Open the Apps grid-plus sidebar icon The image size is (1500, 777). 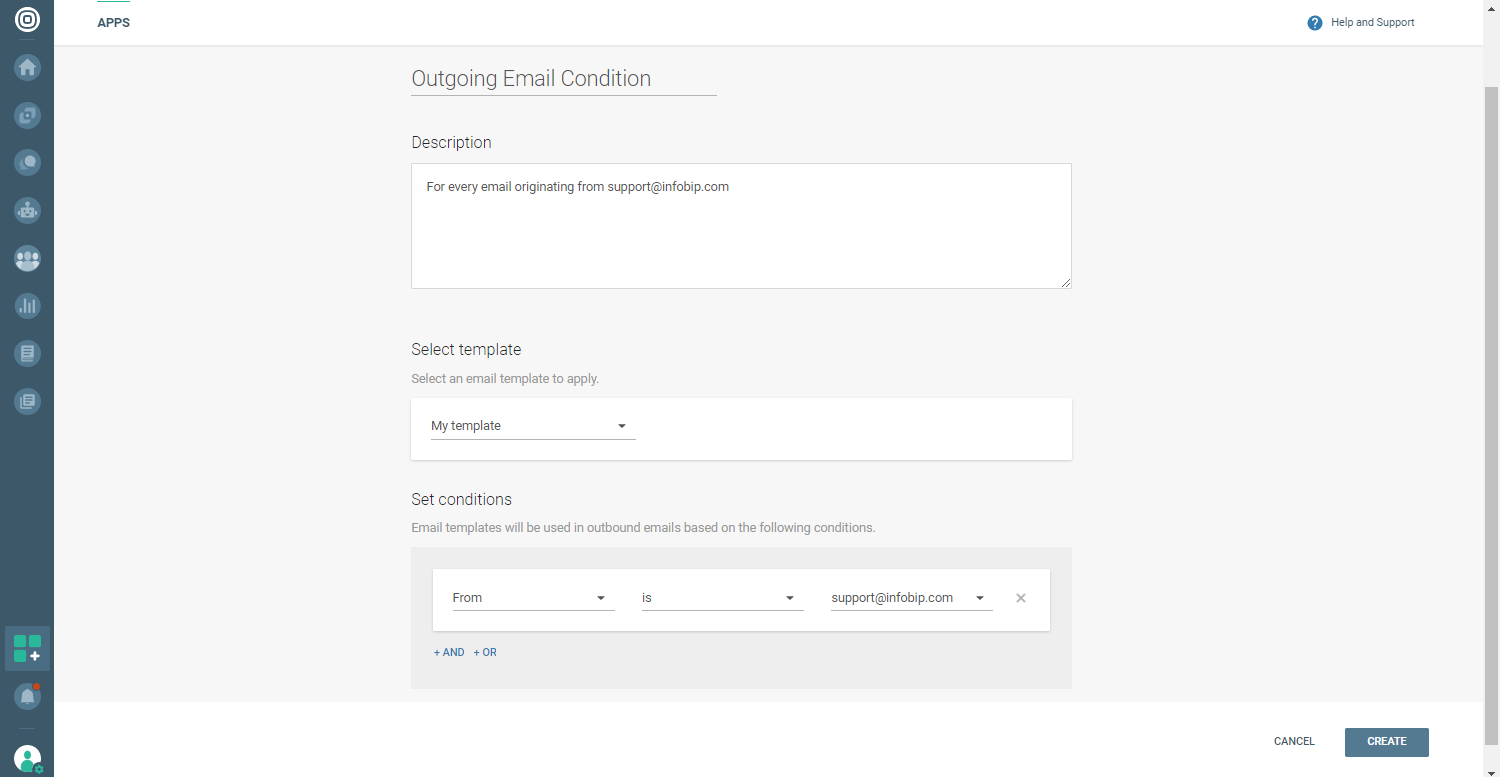tap(27, 649)
